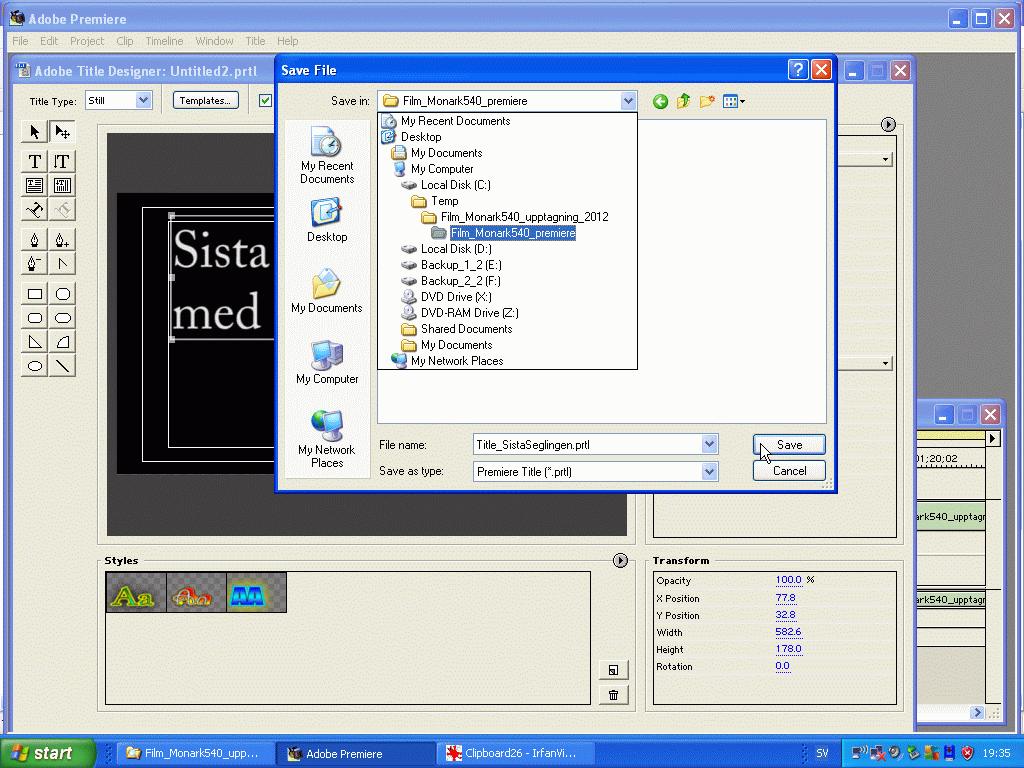The width and height of the screenshot is (1024, 768).
Task: Select the Path Type tool
Action: click(x=35, y=210)
